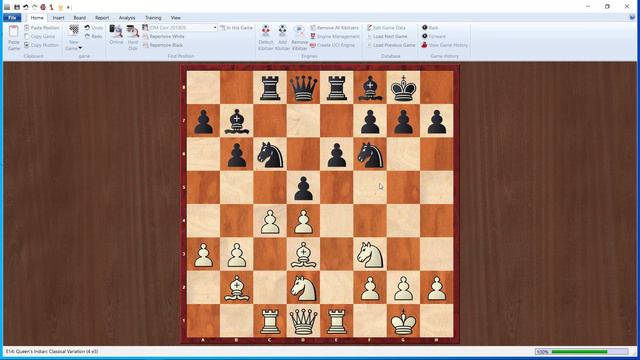Switch to the Report ribbon tab

(x=102, y=18)
